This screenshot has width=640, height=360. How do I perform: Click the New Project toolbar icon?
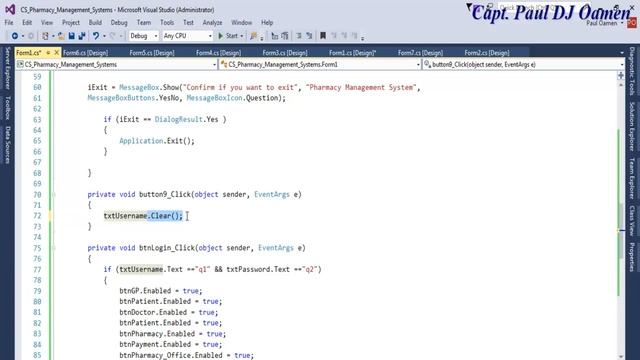pos(45,36)
